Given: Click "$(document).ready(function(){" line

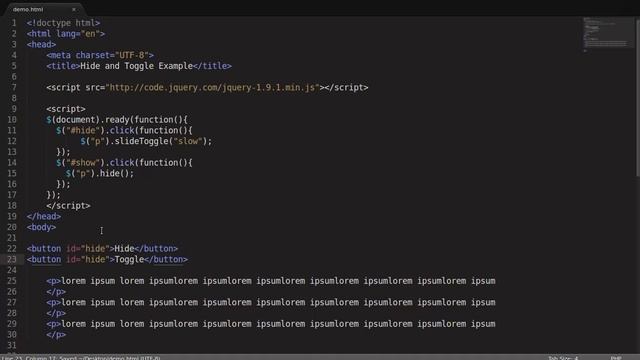Looking at the screenshot, I should [x=117, y=120].
